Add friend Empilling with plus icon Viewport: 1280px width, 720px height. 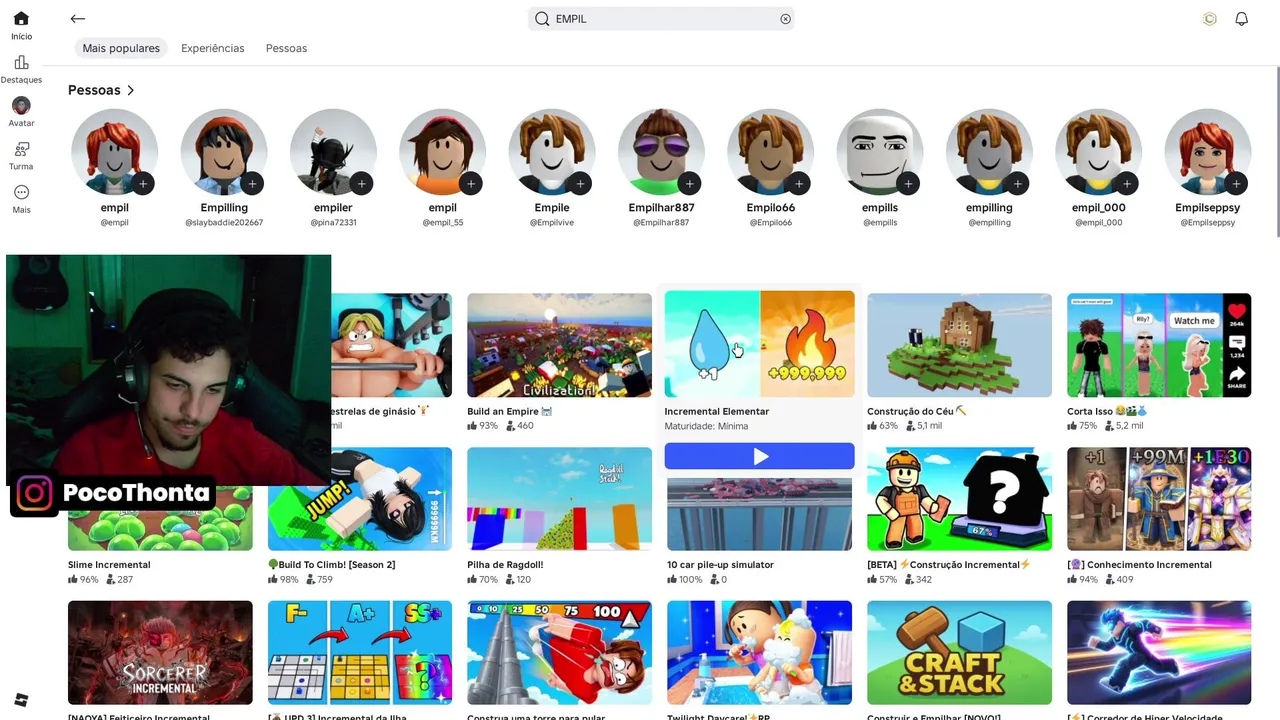click(x=252, y=183)
